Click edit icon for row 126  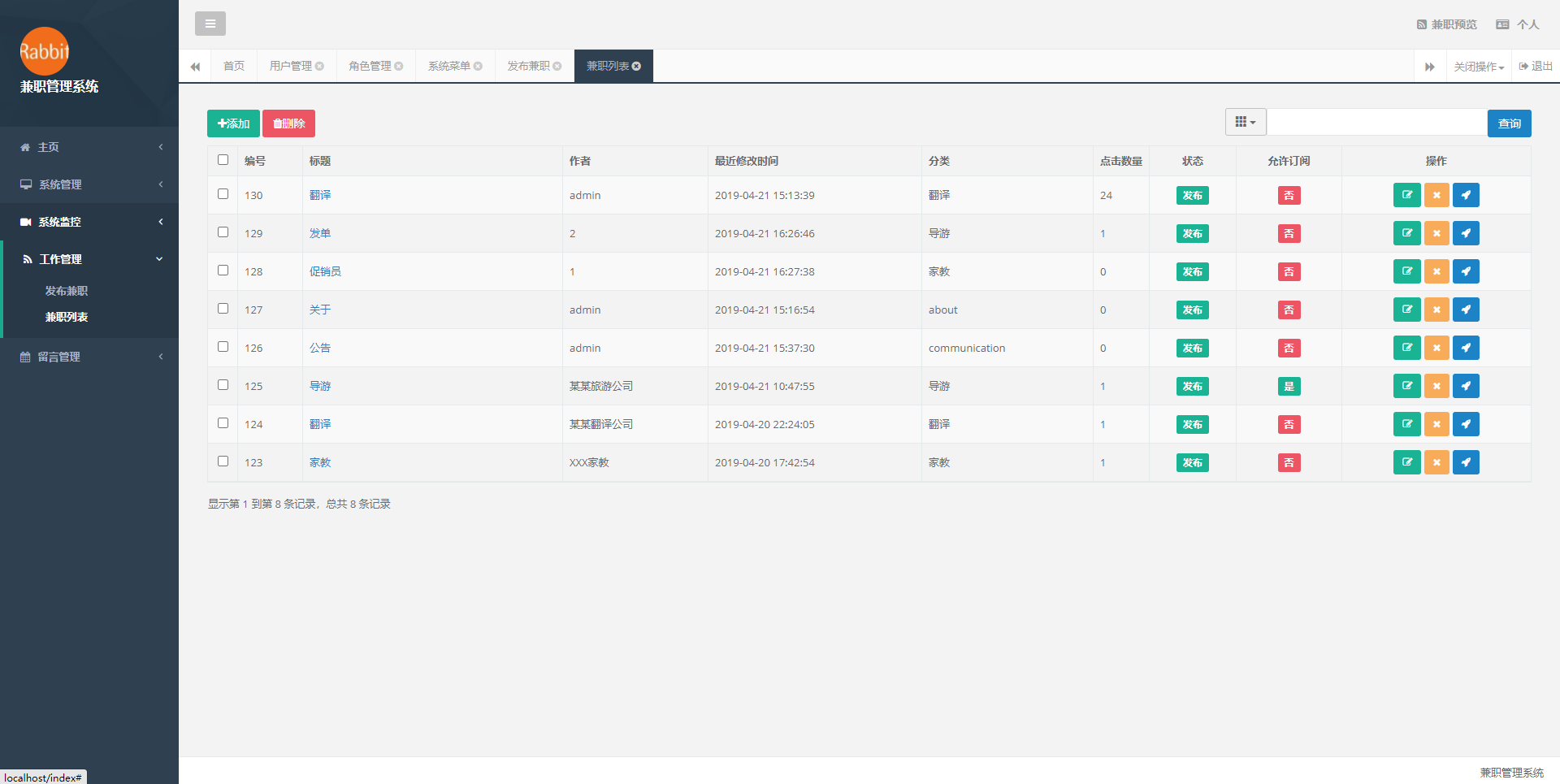pyautogui.click(x=1406, y=348)
